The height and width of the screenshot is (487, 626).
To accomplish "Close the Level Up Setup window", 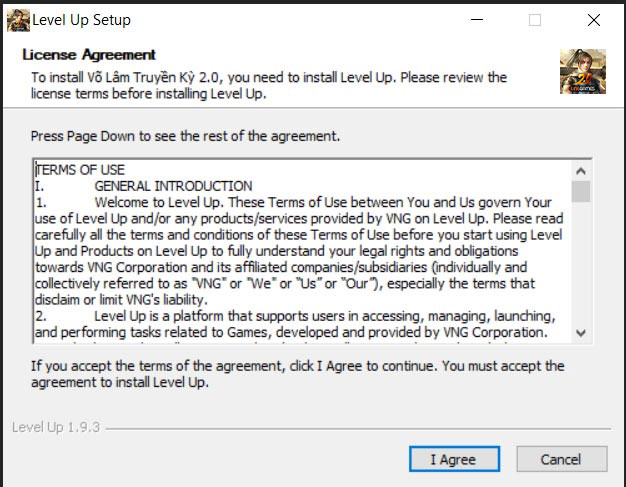I will click(593, 20).
